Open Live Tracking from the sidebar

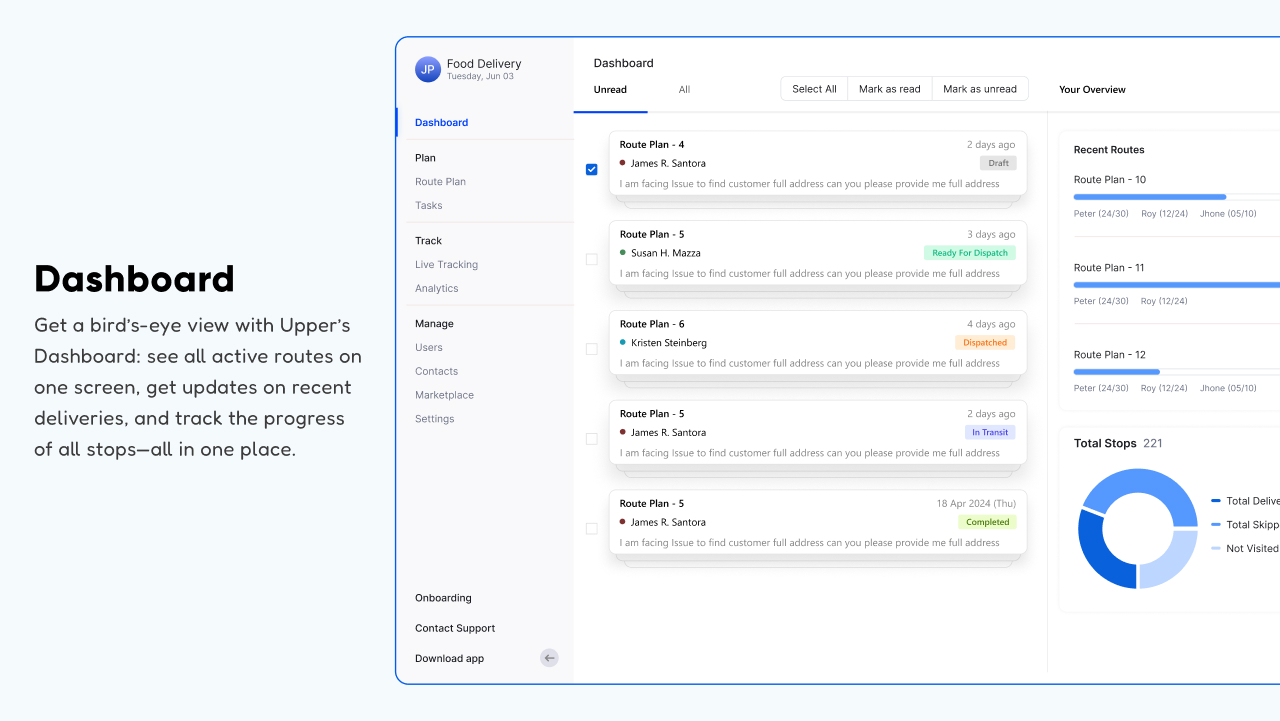(446, 264)
